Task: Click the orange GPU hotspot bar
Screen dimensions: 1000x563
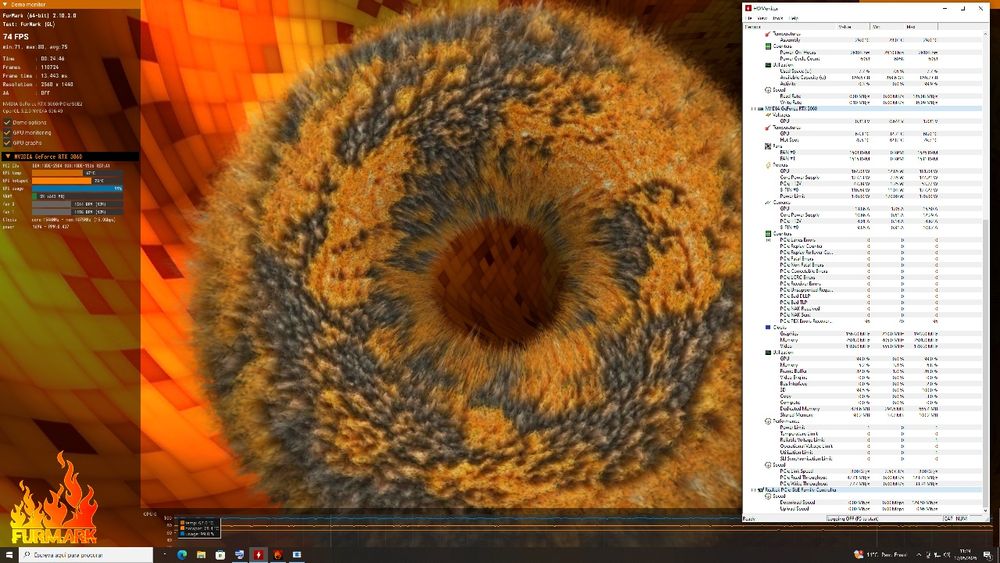Action: [62, 180]
